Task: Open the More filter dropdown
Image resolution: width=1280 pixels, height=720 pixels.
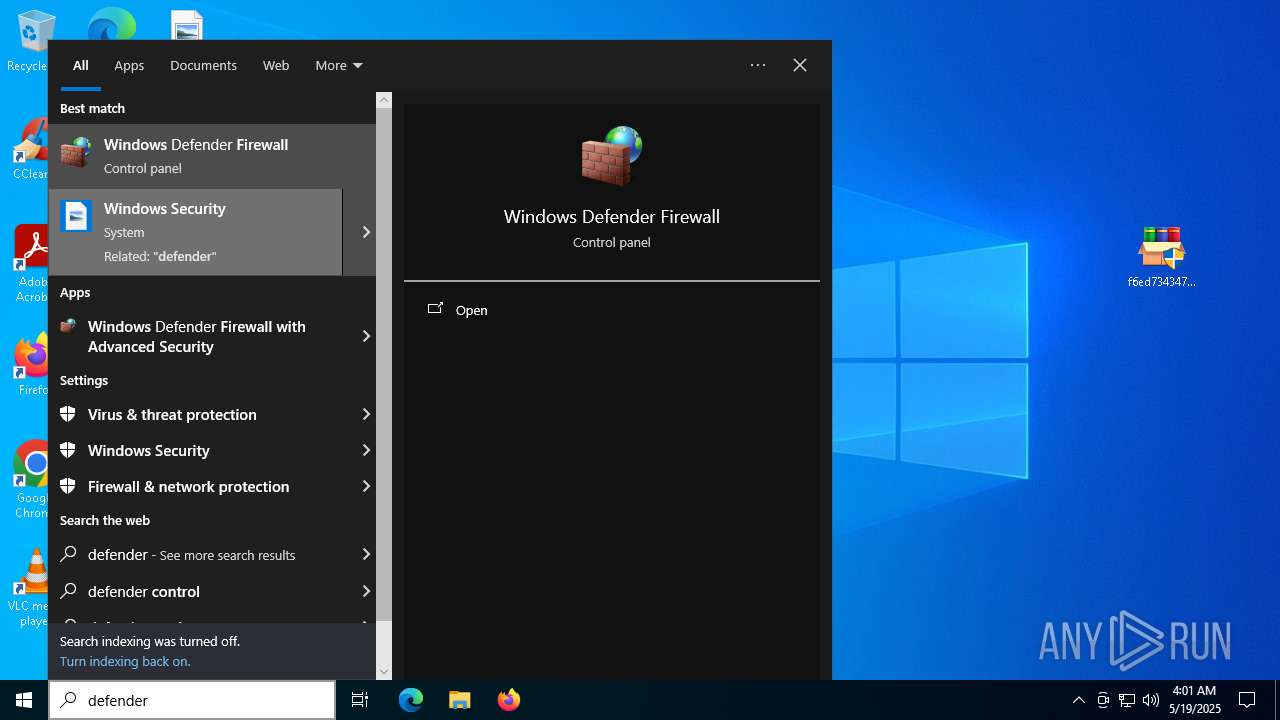Action: (338, 65)
